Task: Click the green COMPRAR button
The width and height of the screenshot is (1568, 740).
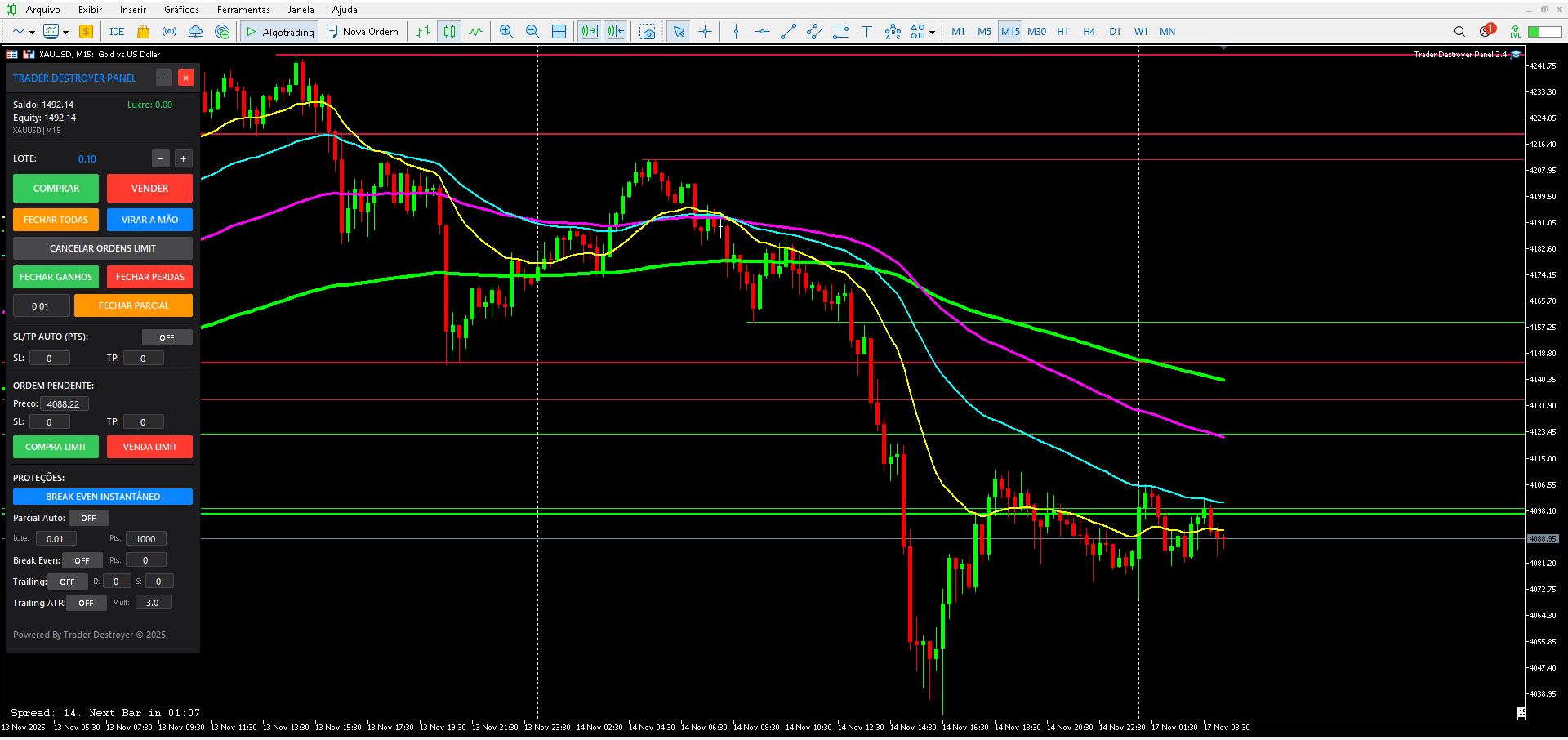Action: (56, 189)
